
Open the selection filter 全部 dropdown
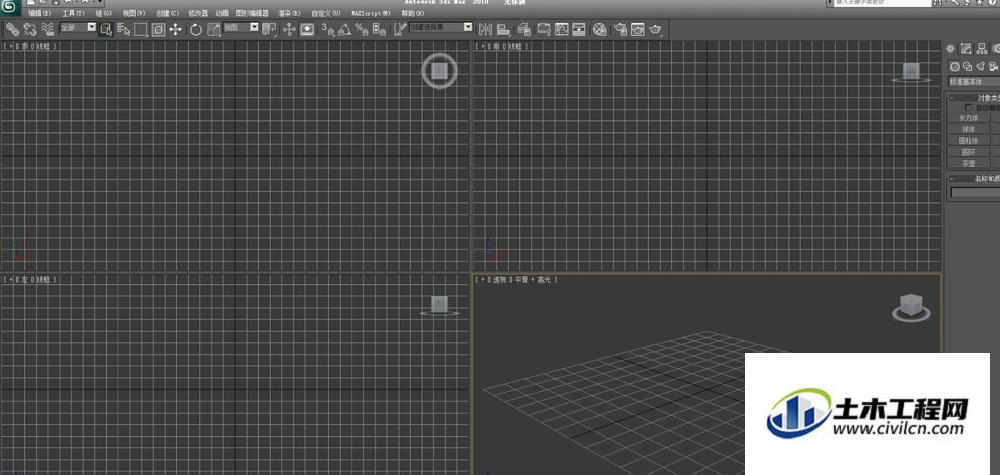(x=78, y=27)
